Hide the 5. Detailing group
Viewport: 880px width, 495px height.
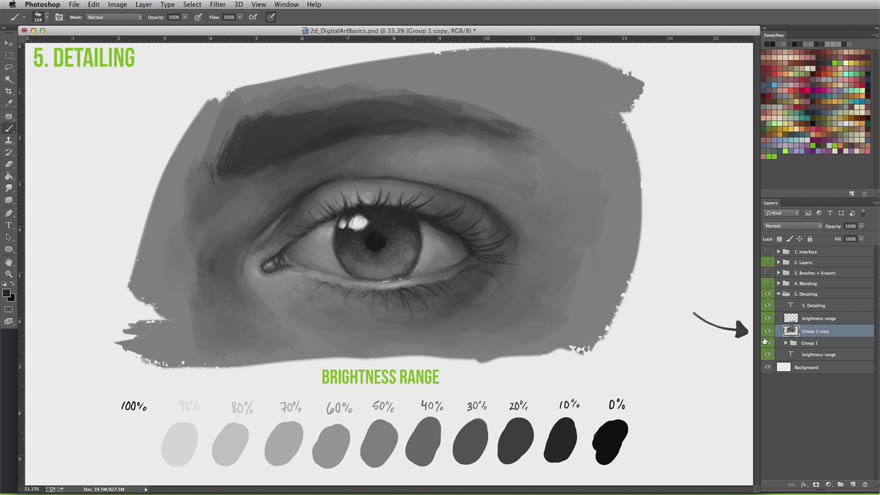click(767, 294)
